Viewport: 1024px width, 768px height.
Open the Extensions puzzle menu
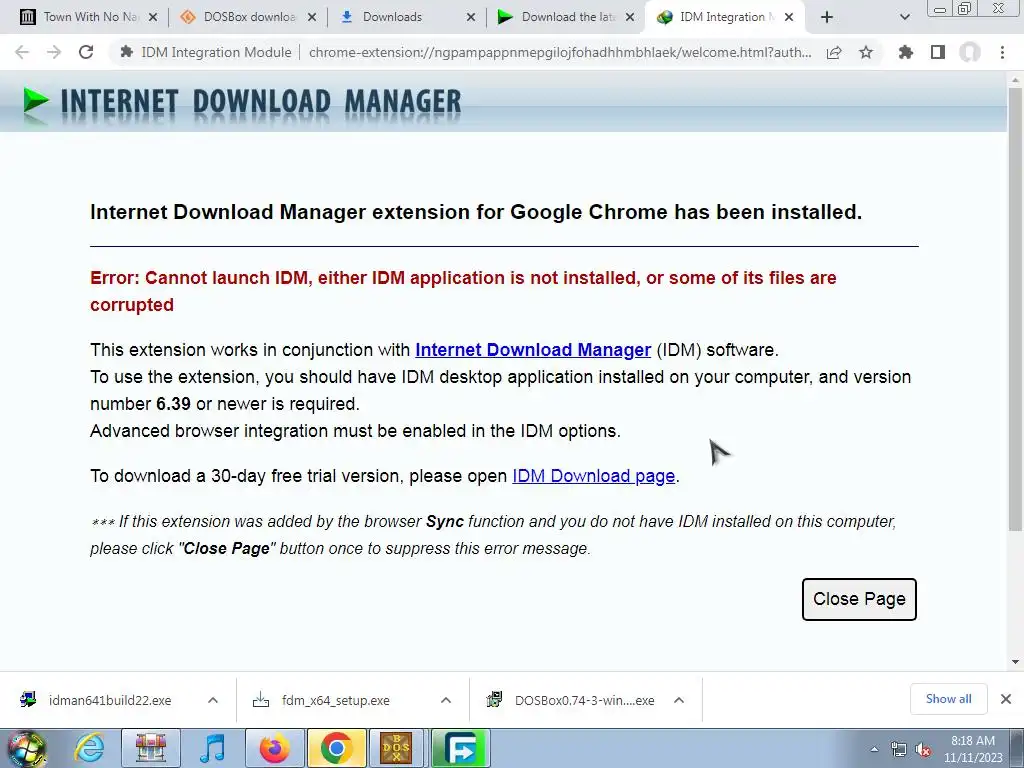(x=906, y=52)
